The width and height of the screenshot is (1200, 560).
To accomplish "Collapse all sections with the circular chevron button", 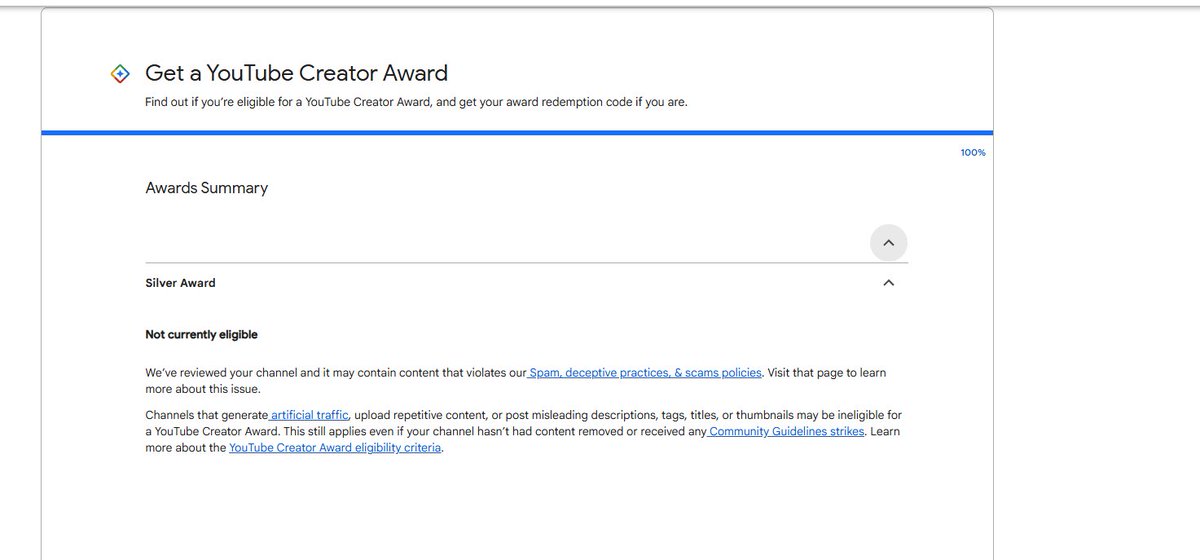I will point(888,242).
